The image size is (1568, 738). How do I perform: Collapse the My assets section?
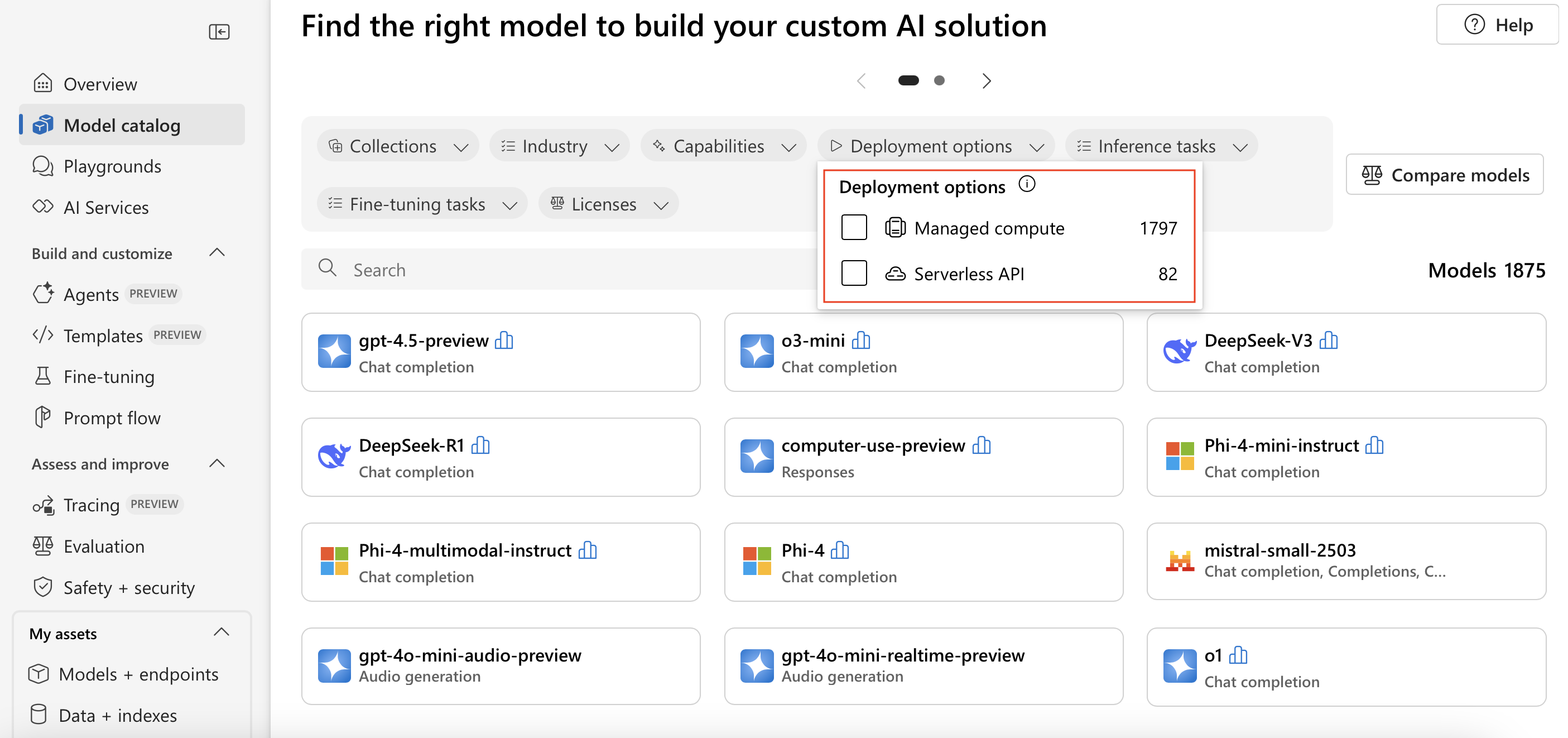pos(221,632)
